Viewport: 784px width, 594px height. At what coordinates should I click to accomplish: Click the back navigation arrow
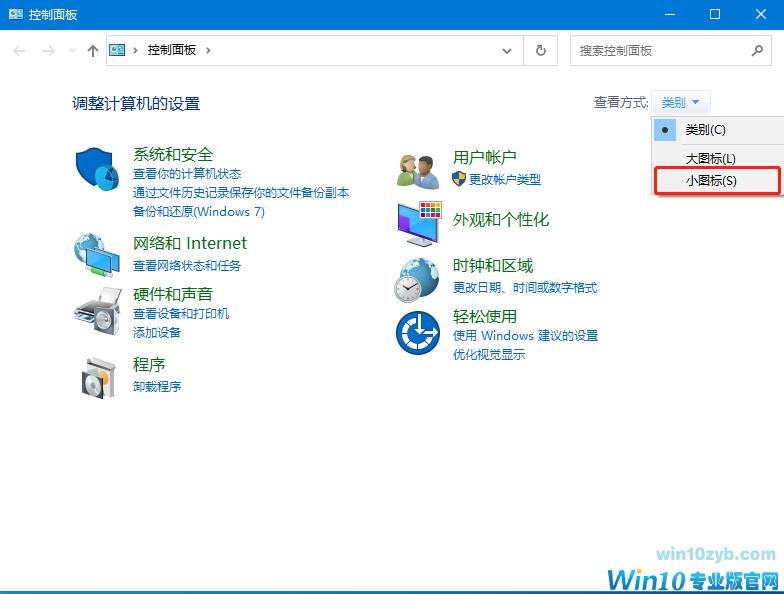[x=19, y=50]
